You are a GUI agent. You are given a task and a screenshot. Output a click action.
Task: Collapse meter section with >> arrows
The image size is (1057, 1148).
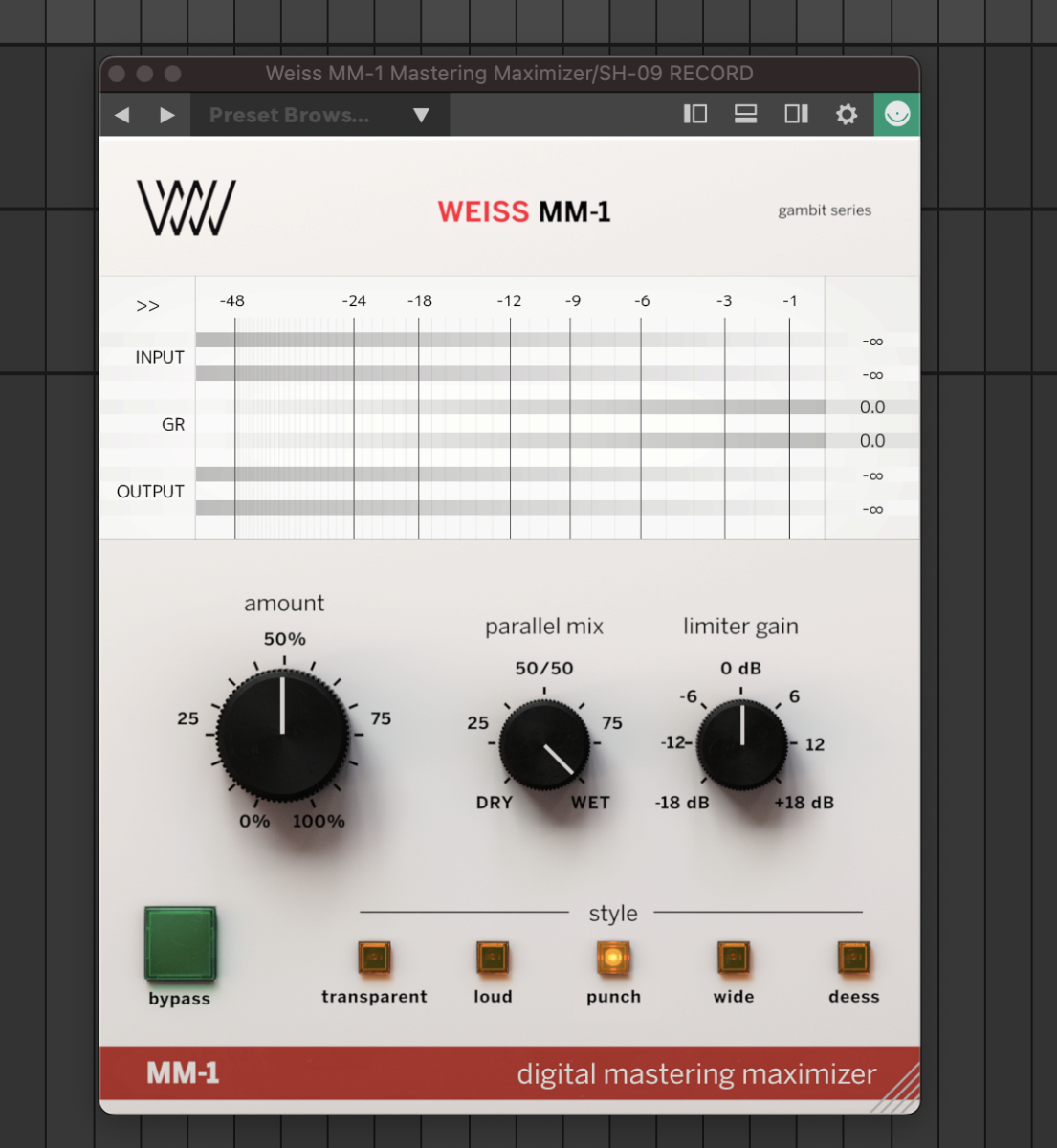tap(147, 306)
